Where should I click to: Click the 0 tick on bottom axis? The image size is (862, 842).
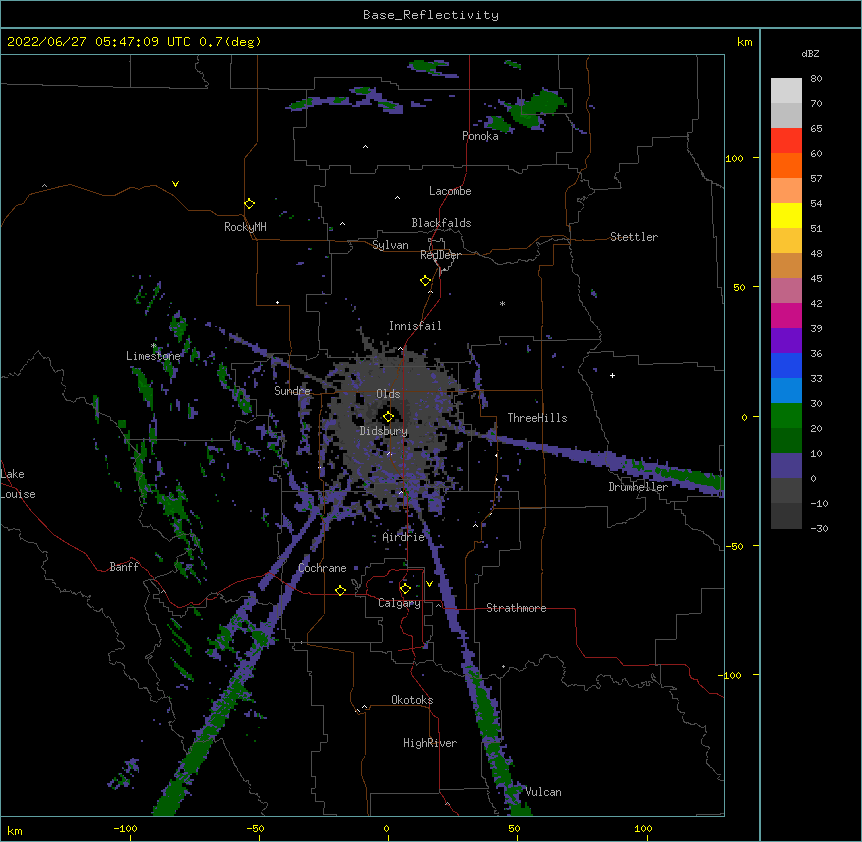coord(386,828)
